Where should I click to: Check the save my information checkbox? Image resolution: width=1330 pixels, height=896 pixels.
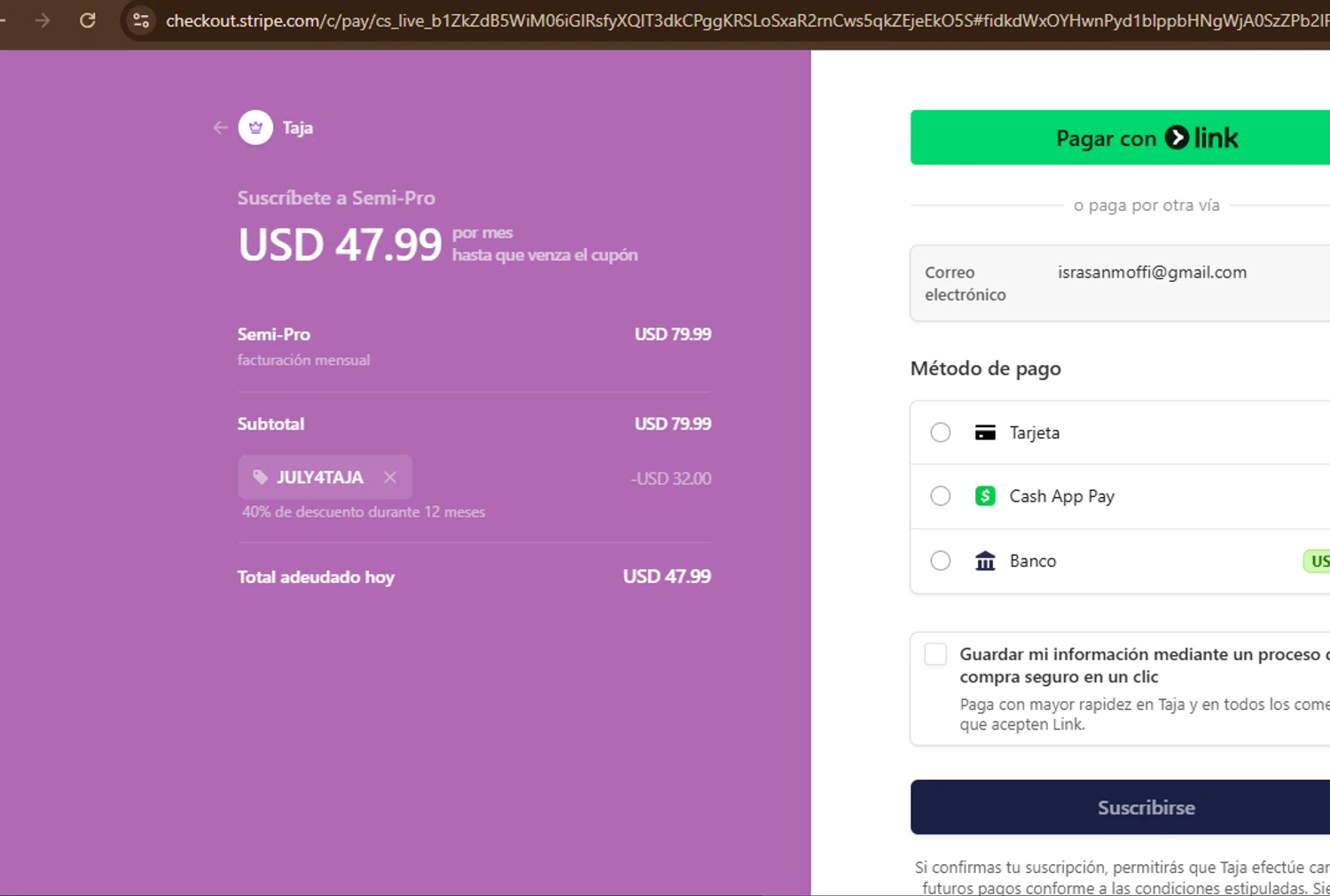click(x=935, y=654)
